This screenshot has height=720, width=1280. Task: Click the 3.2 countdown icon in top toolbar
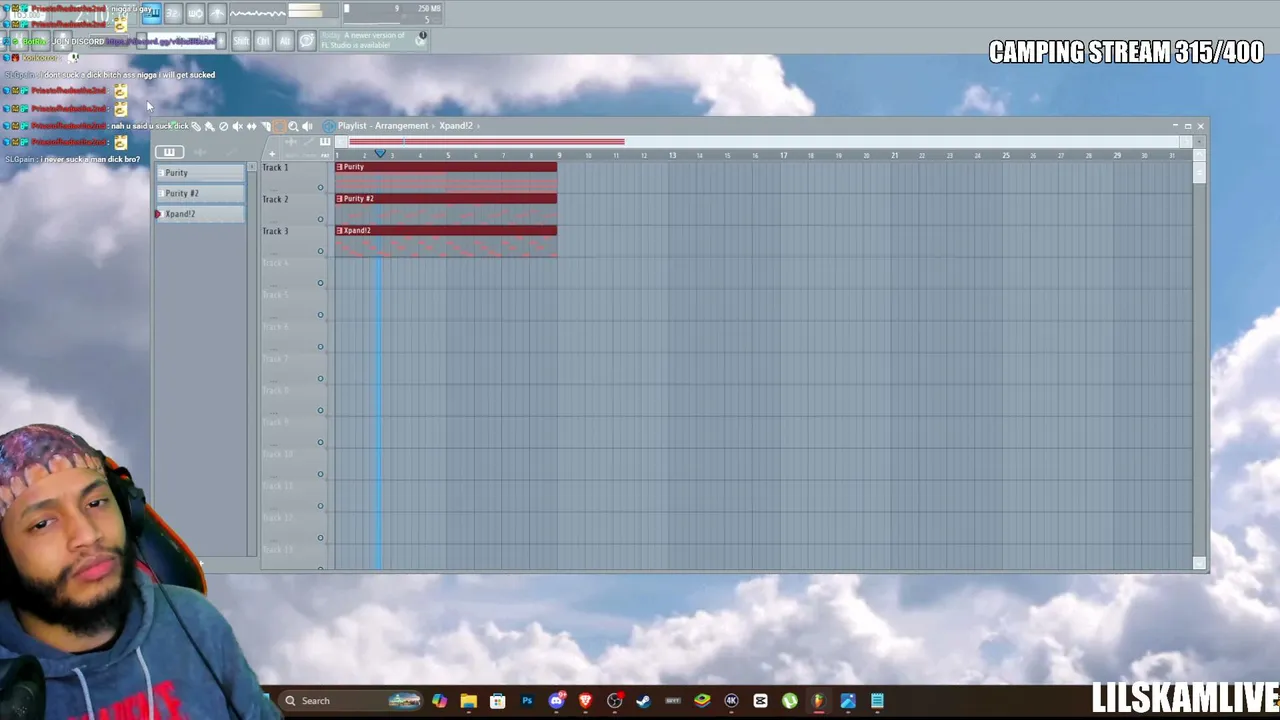click(173, 13)
